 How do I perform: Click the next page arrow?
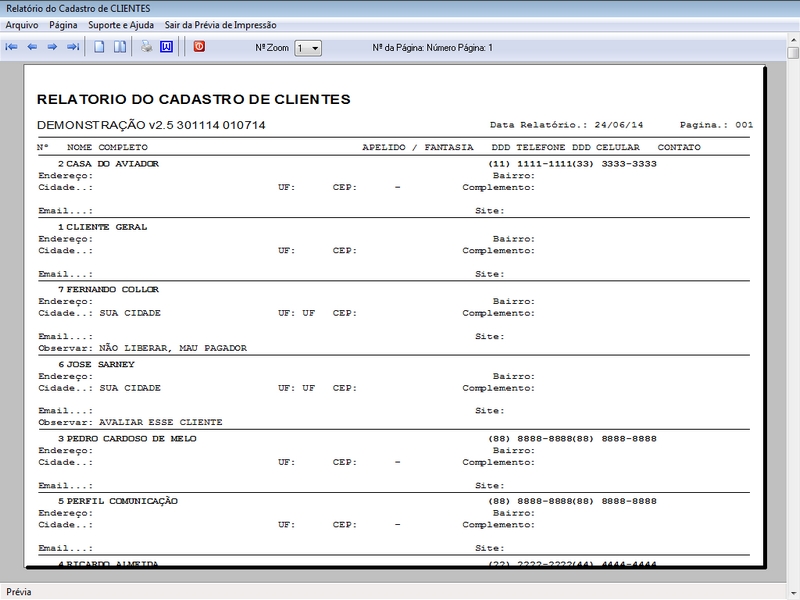[52, 47]
